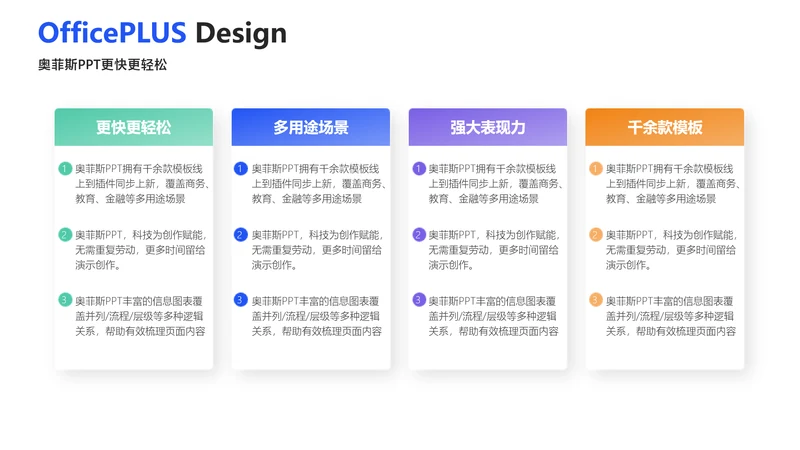Choose the orange number 3 badge
The height and width of the screenshot is (450, 800).
point(596,300)
